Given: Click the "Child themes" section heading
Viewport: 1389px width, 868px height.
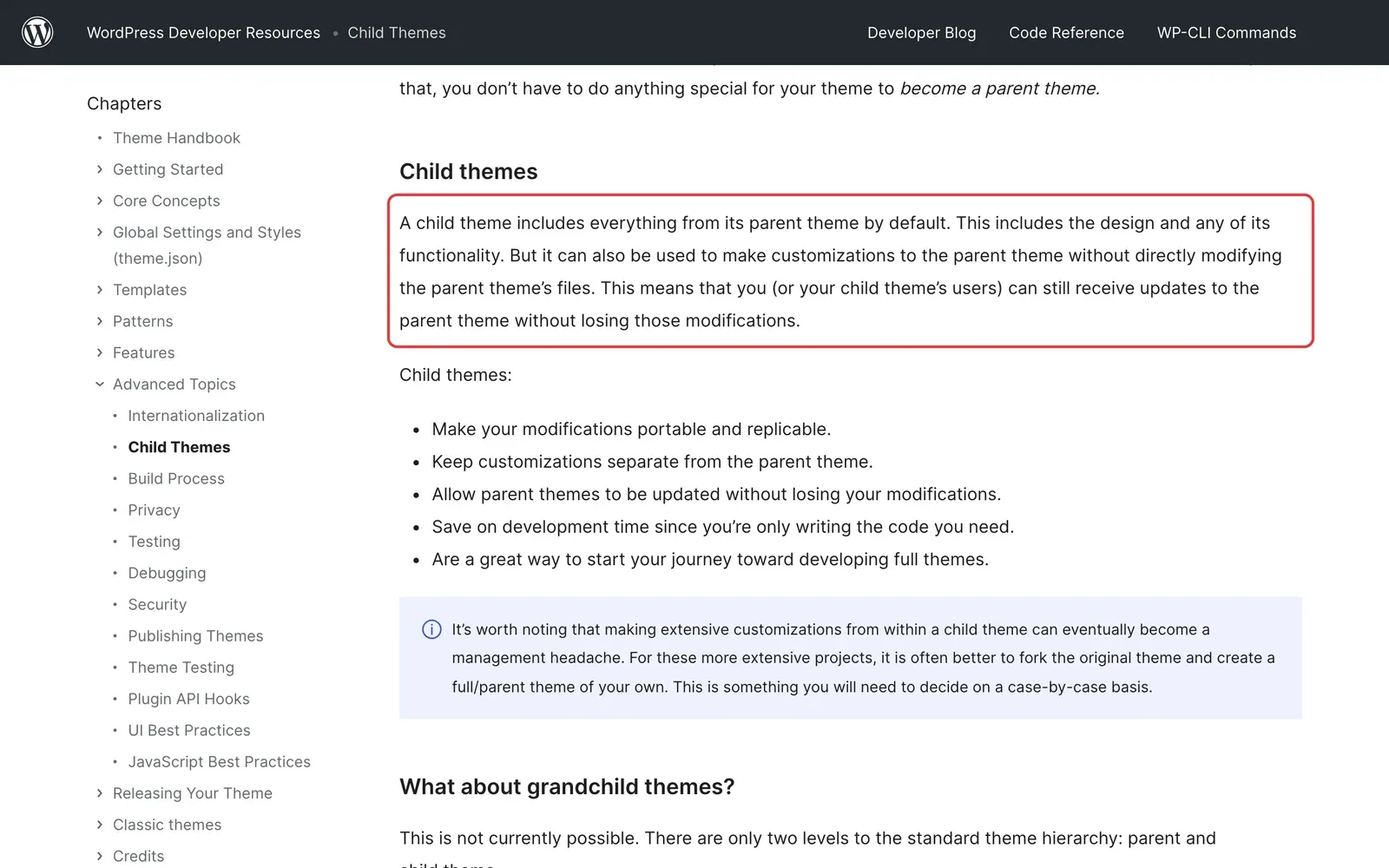Looking at the screenshot, I should pyautogui.click(x=468, y=171).
